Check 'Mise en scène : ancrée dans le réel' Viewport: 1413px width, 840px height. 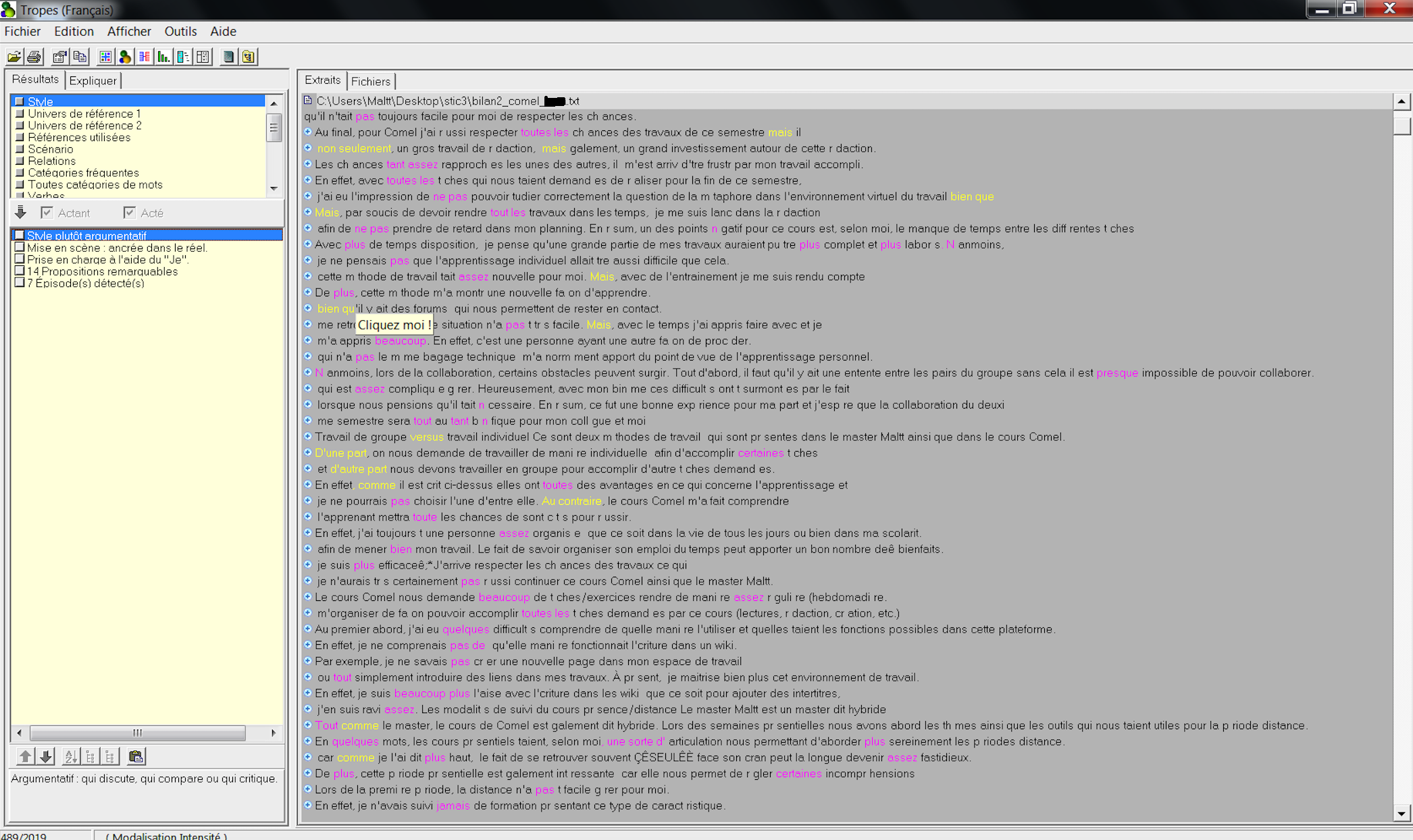[20, 247]
